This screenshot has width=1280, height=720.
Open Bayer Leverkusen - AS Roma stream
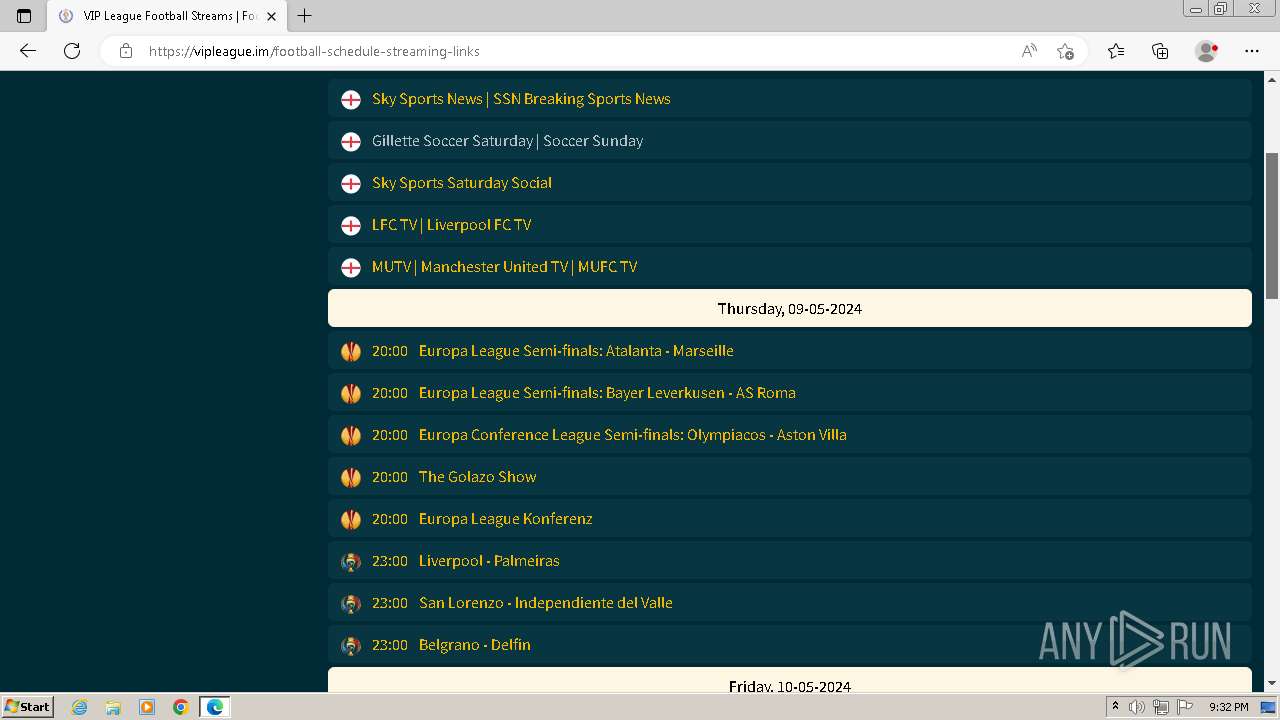607,393
